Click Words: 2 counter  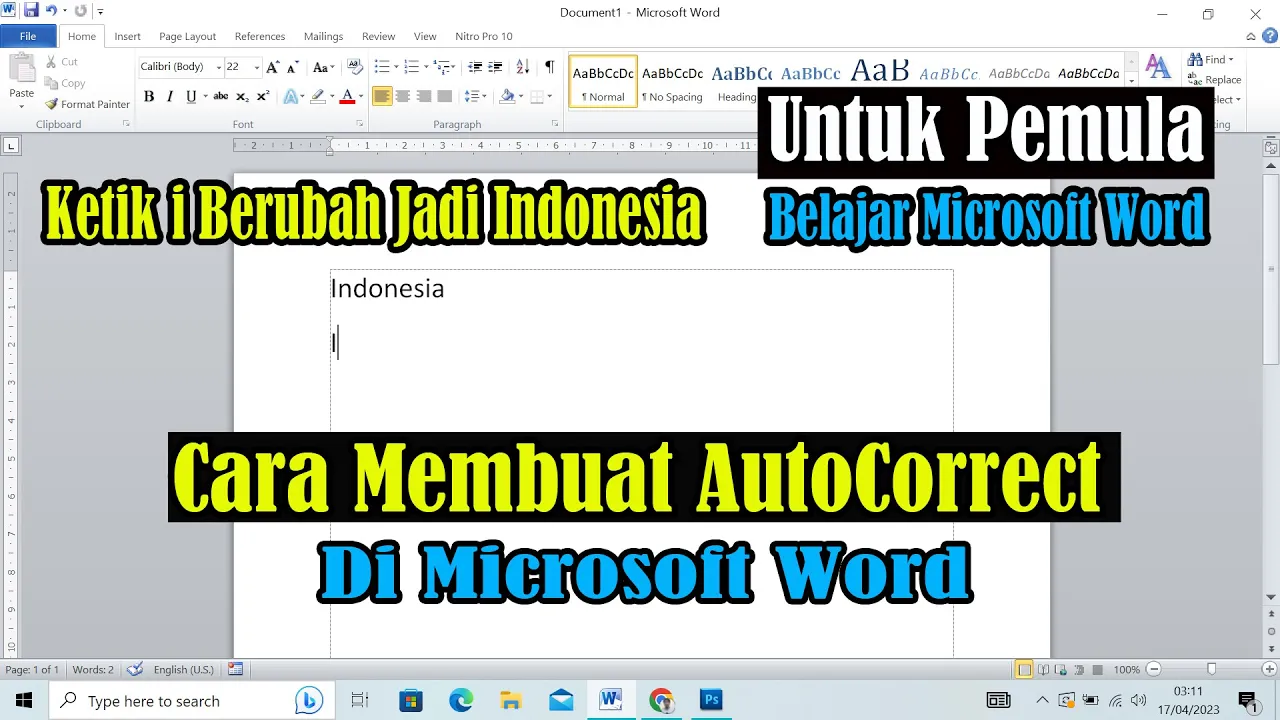[x=93, y=669]
